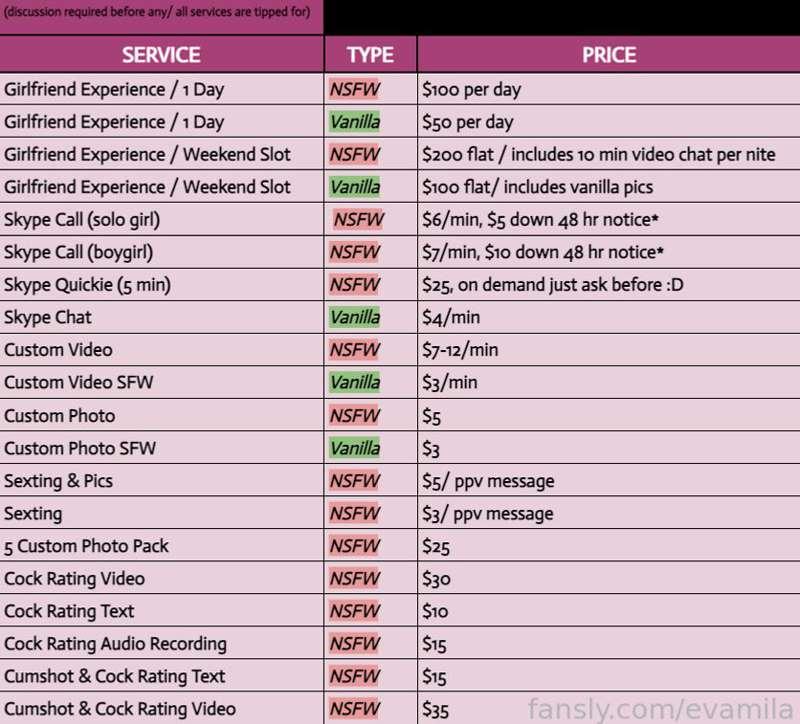Open the fansly.com/evamila watermark link
Image resolution: width=800 pixels, height=724 pixels.
(x=661, y=709)
